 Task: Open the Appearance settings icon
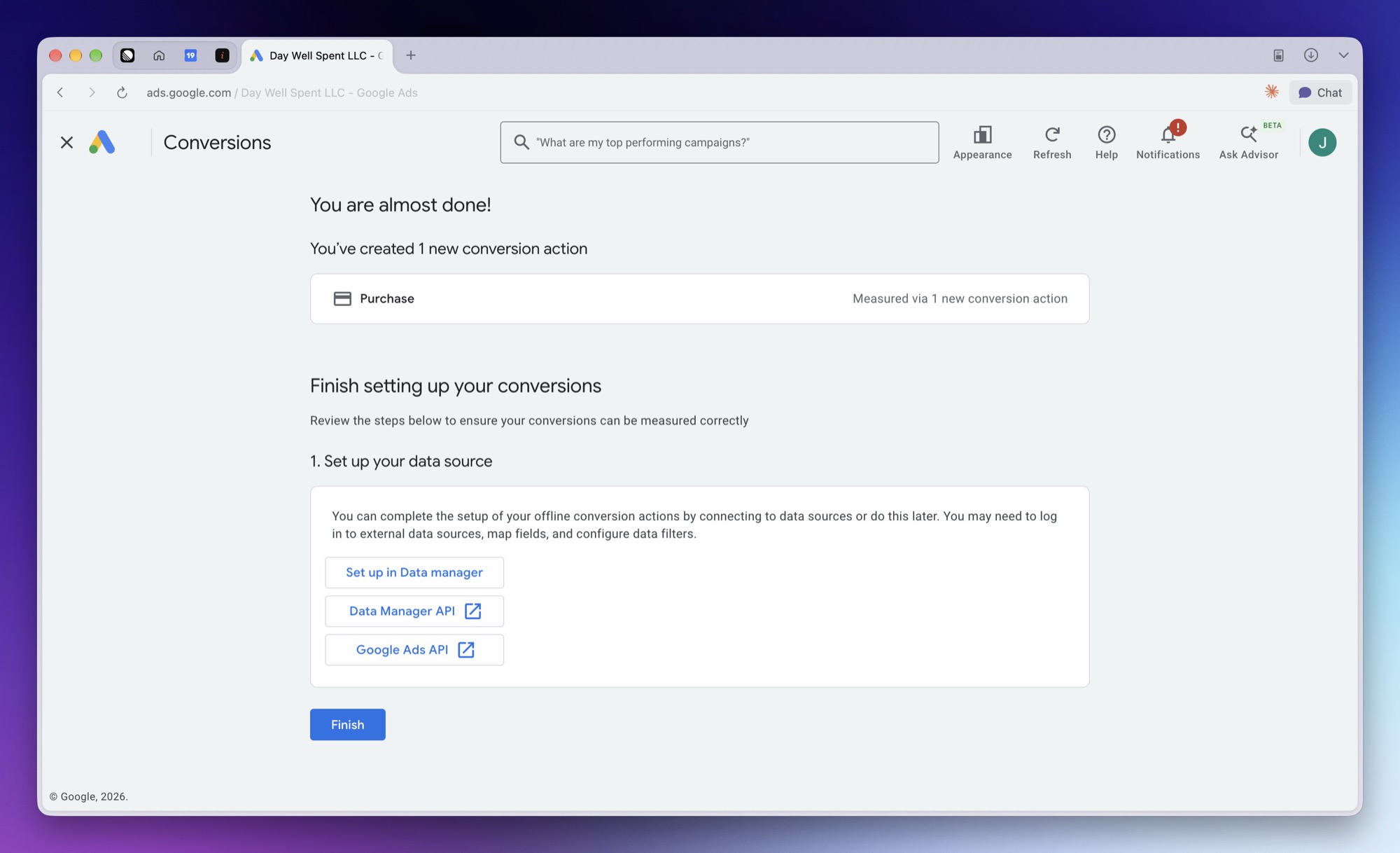tap(982, 142)
